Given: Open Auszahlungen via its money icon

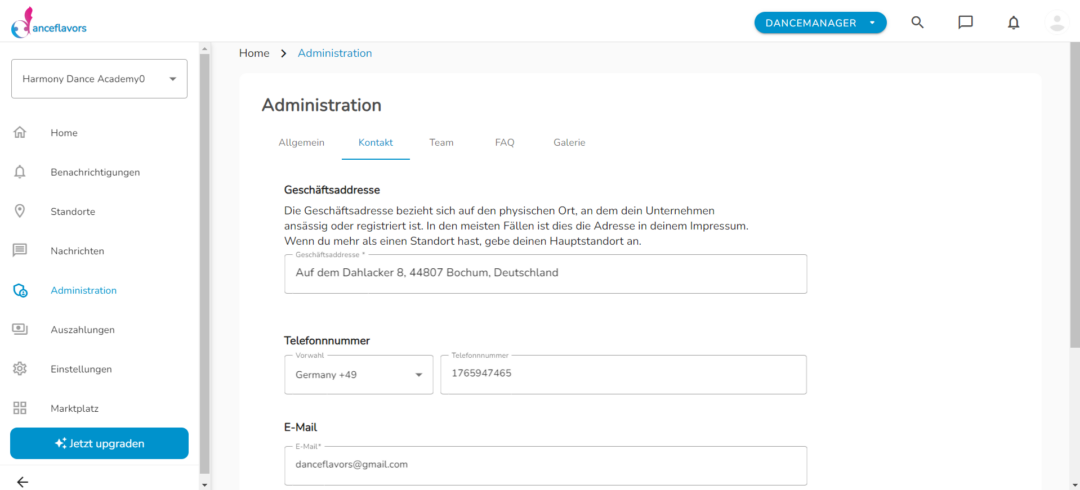Looking at the screenshot, I should tap(20, 329).
